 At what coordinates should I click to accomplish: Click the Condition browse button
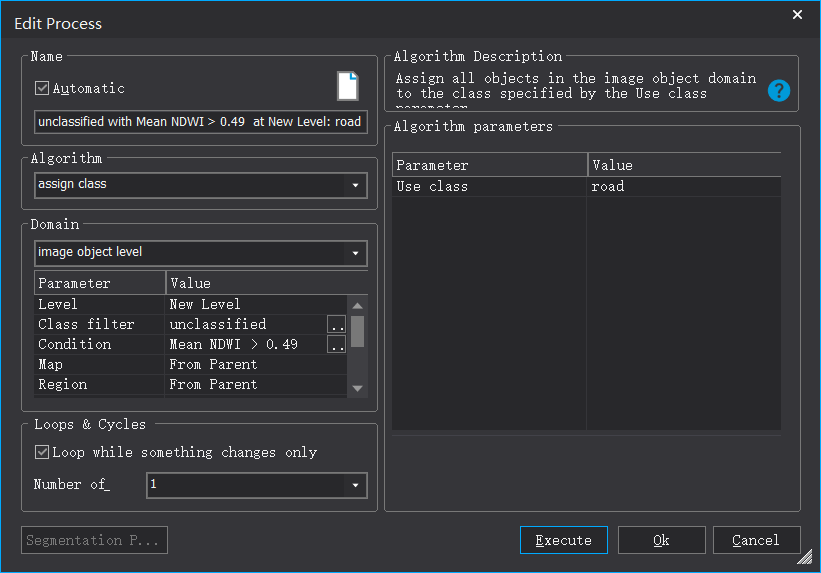(337, 345)
